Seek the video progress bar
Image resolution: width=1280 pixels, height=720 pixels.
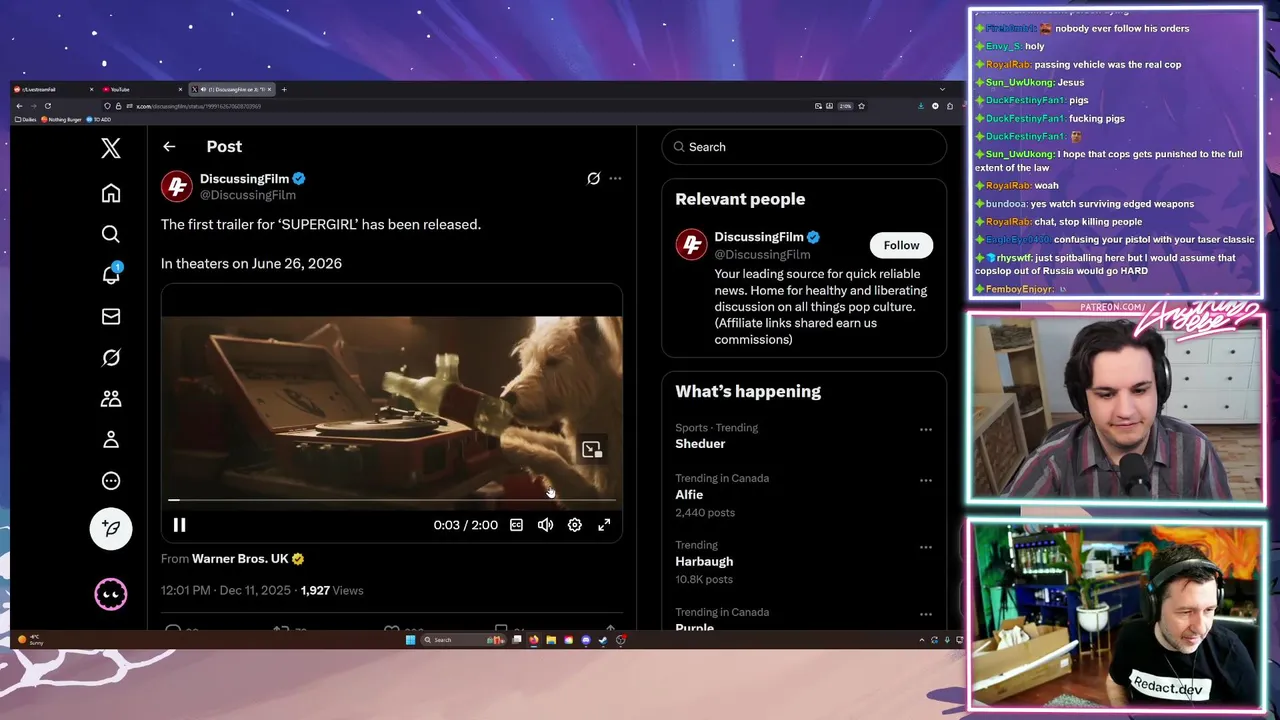click(392, 499)
